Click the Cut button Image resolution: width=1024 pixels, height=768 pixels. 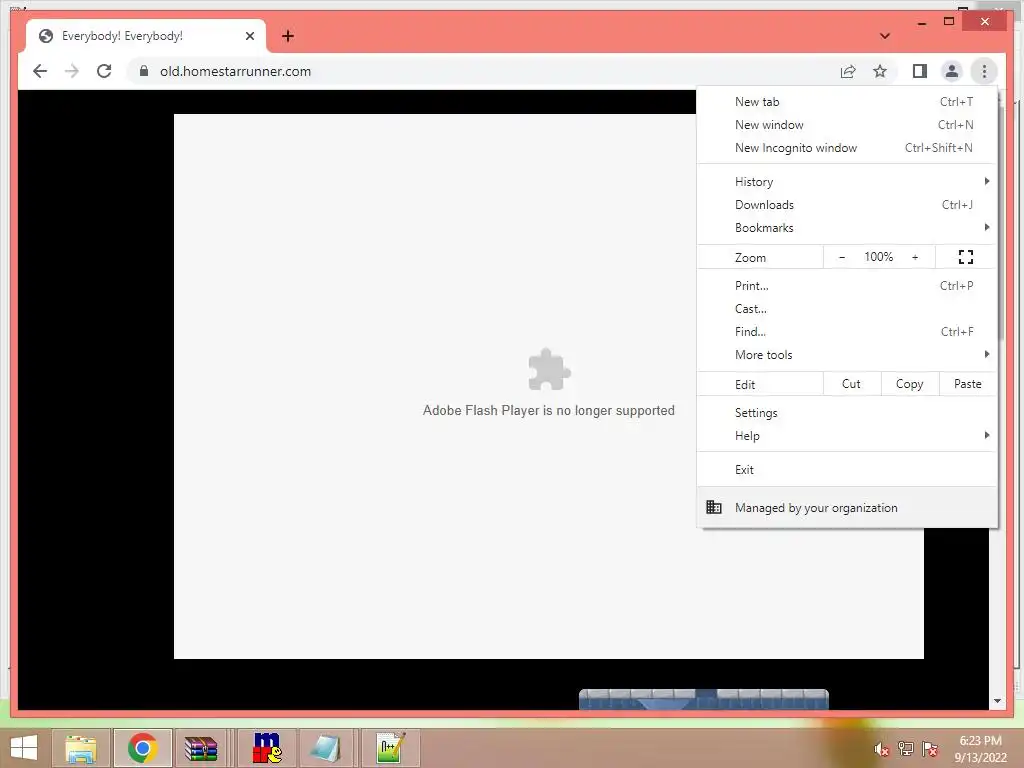coord(852,384)
